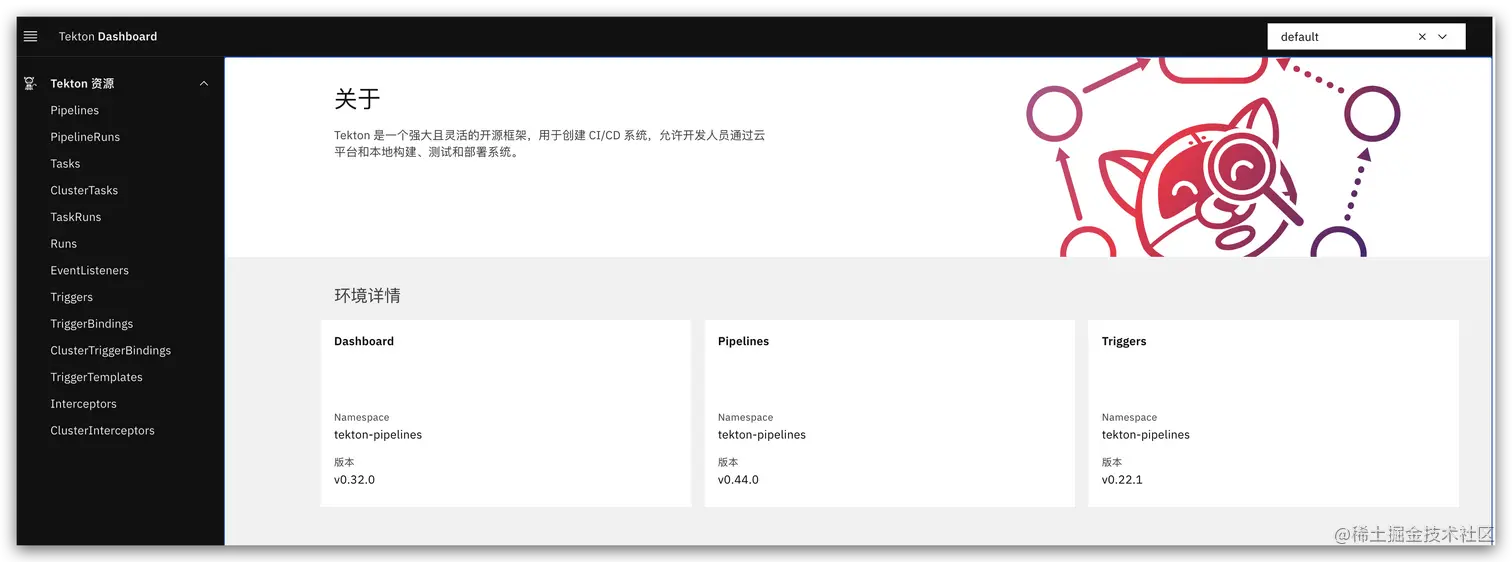The width and height of the screenshot is (1512, 562).
Task: Click the Dashboard version v0.32.0
Action: coord(354,480)
